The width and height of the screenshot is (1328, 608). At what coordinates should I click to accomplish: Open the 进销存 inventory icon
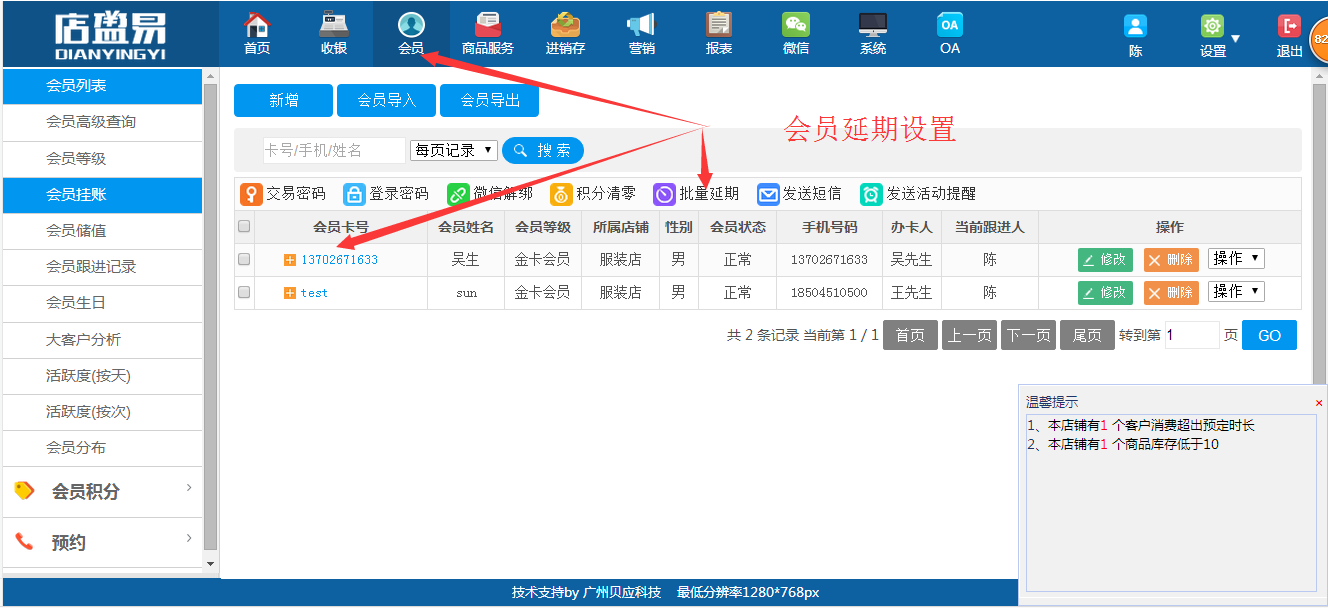coord(565,25)
